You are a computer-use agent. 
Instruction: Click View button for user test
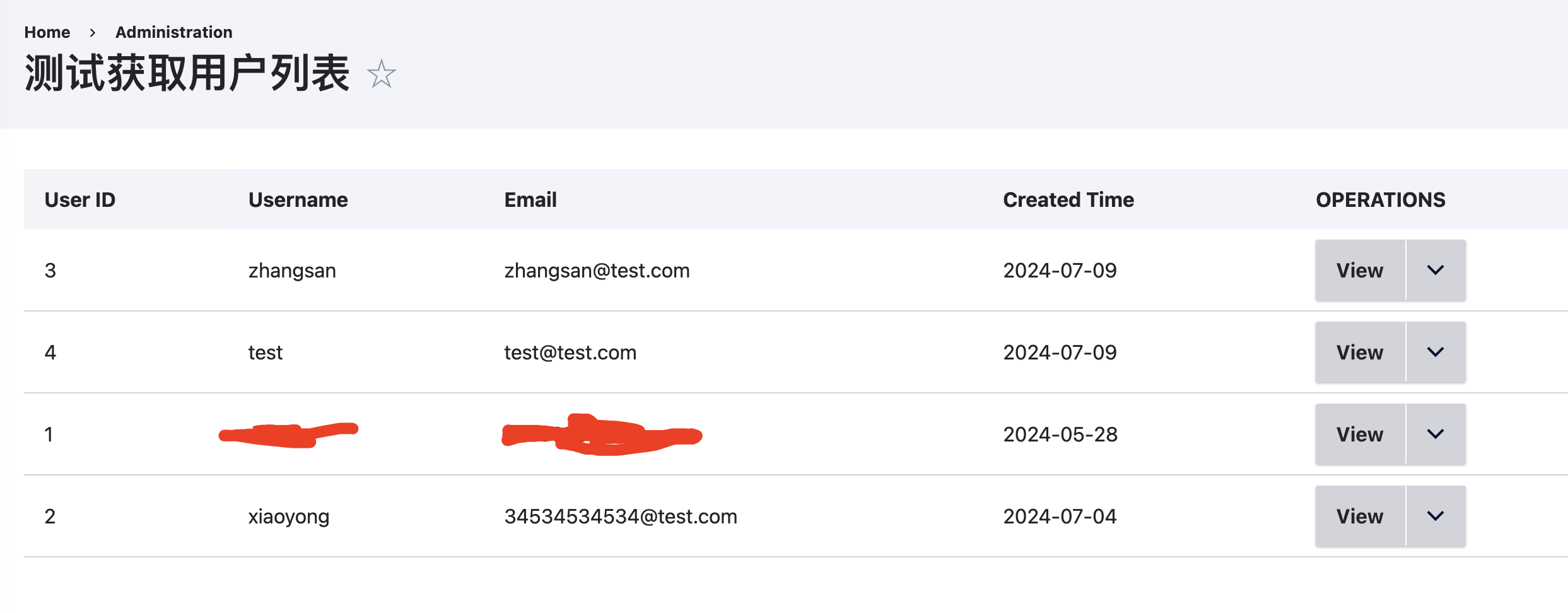1359,353
